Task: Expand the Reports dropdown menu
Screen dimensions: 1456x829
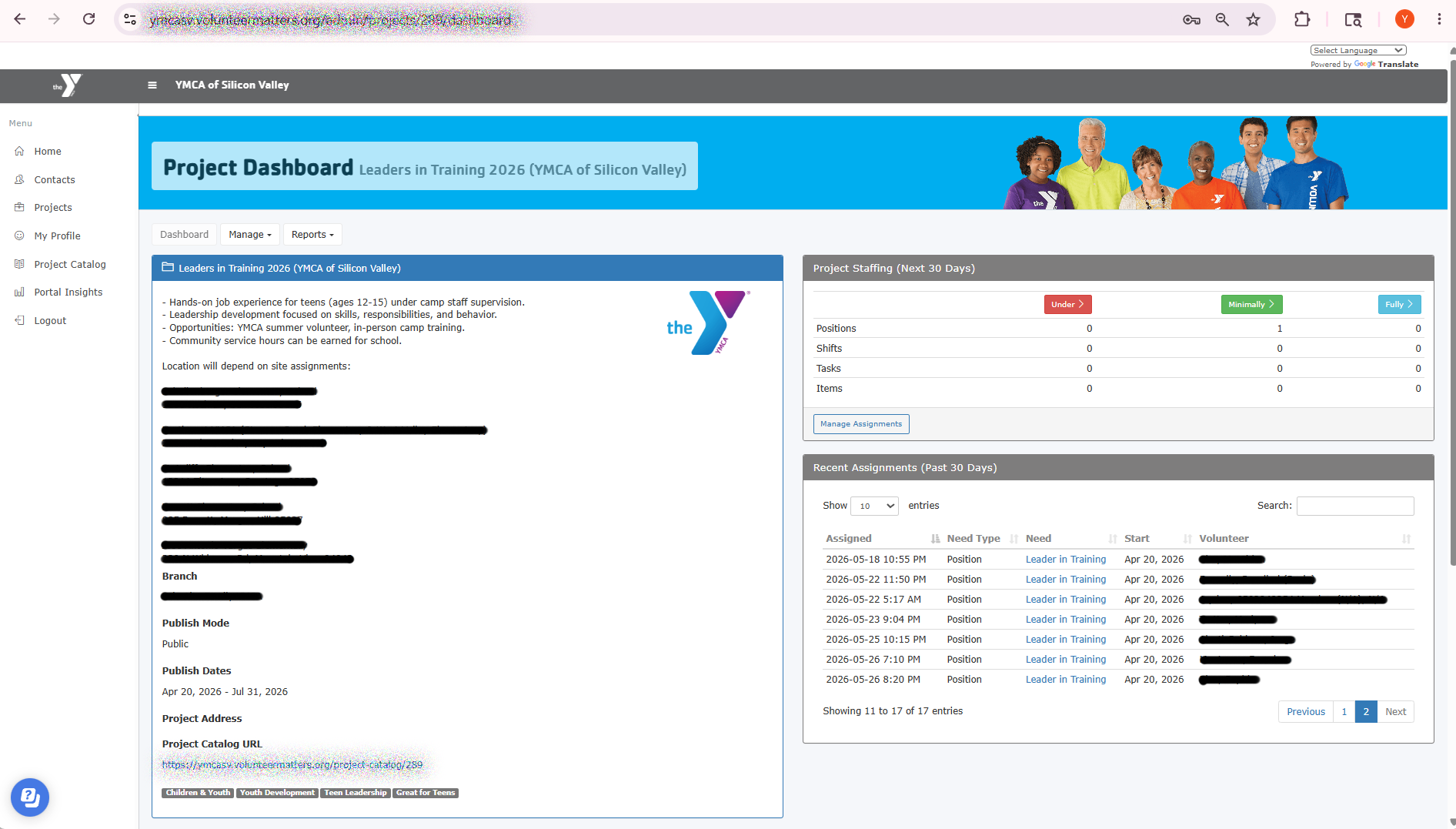Action: (x=312, y=235)
